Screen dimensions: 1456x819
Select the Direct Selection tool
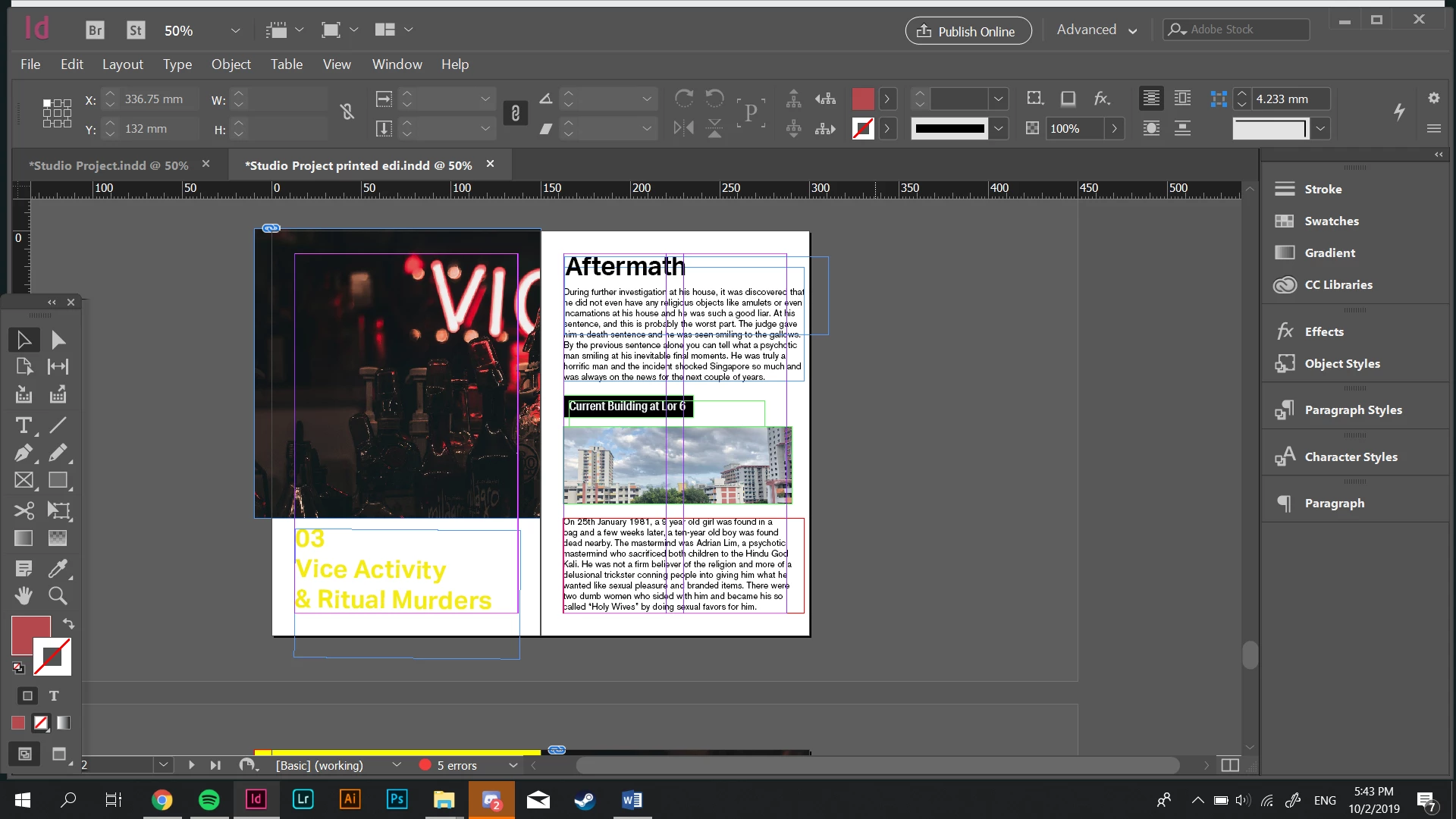58,340
